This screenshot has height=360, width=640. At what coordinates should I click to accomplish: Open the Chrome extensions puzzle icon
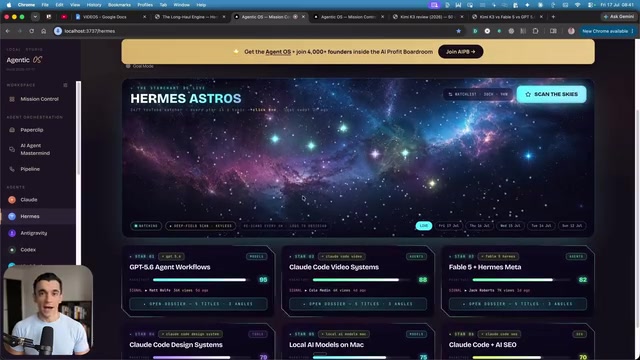click(x=535, y=31)
